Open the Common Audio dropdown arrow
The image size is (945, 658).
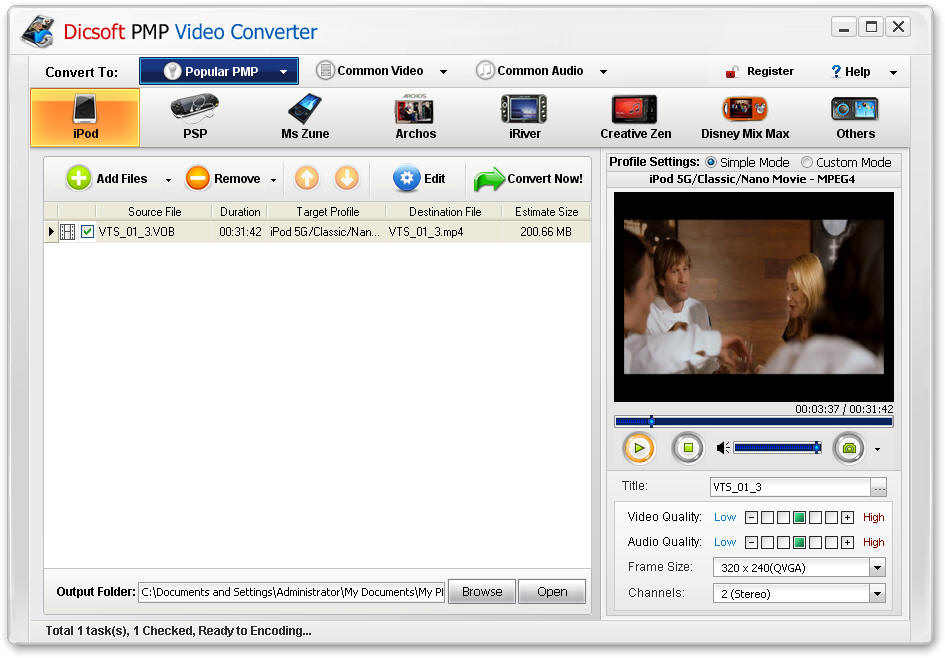coord(603,72)
